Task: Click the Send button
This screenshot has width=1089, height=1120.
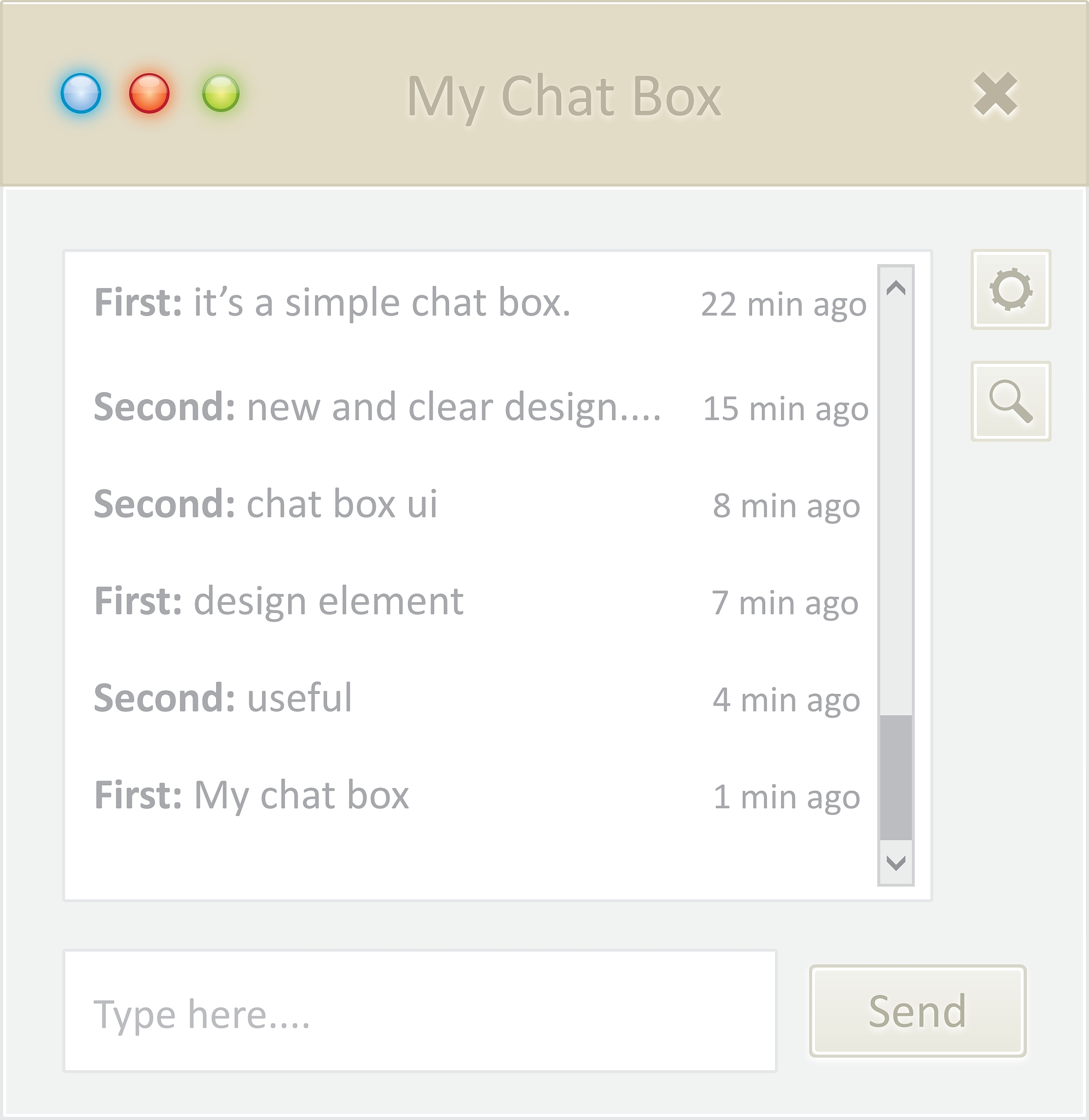Action: point(917,1011)
